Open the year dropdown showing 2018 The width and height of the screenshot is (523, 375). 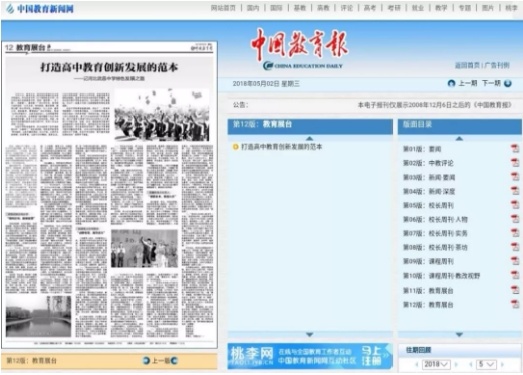pyautogui.click(x=436, y=364)
